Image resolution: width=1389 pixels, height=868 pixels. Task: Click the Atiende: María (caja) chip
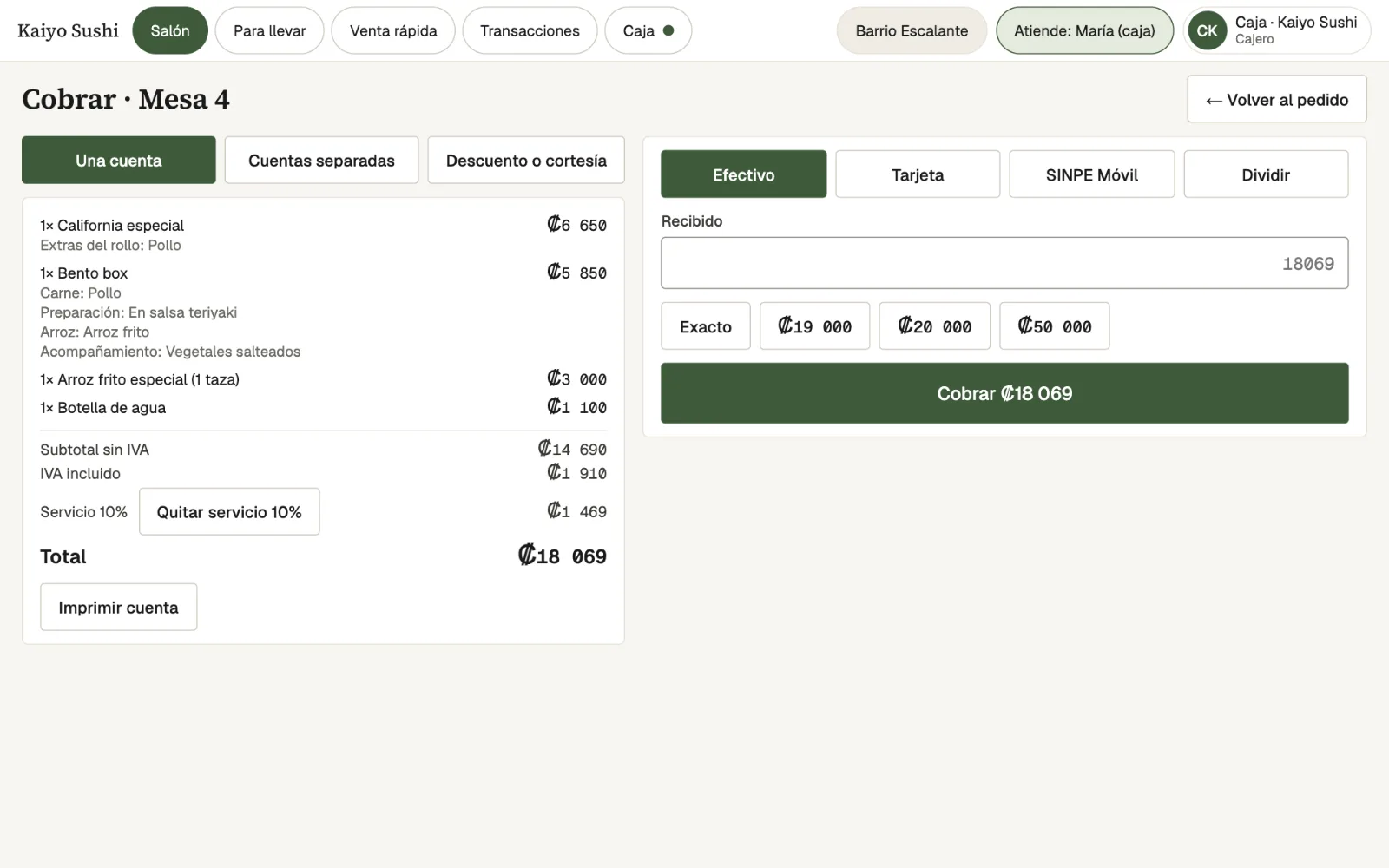pos(1084,30)
